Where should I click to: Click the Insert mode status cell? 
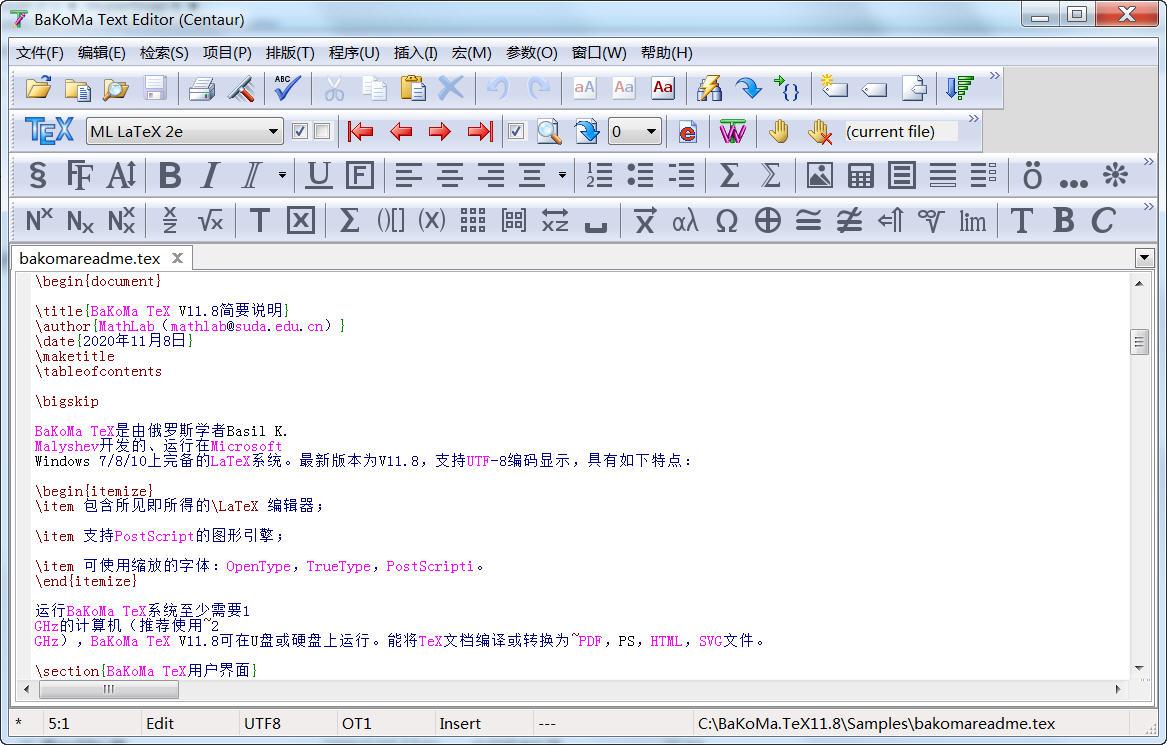click(483, 723)
